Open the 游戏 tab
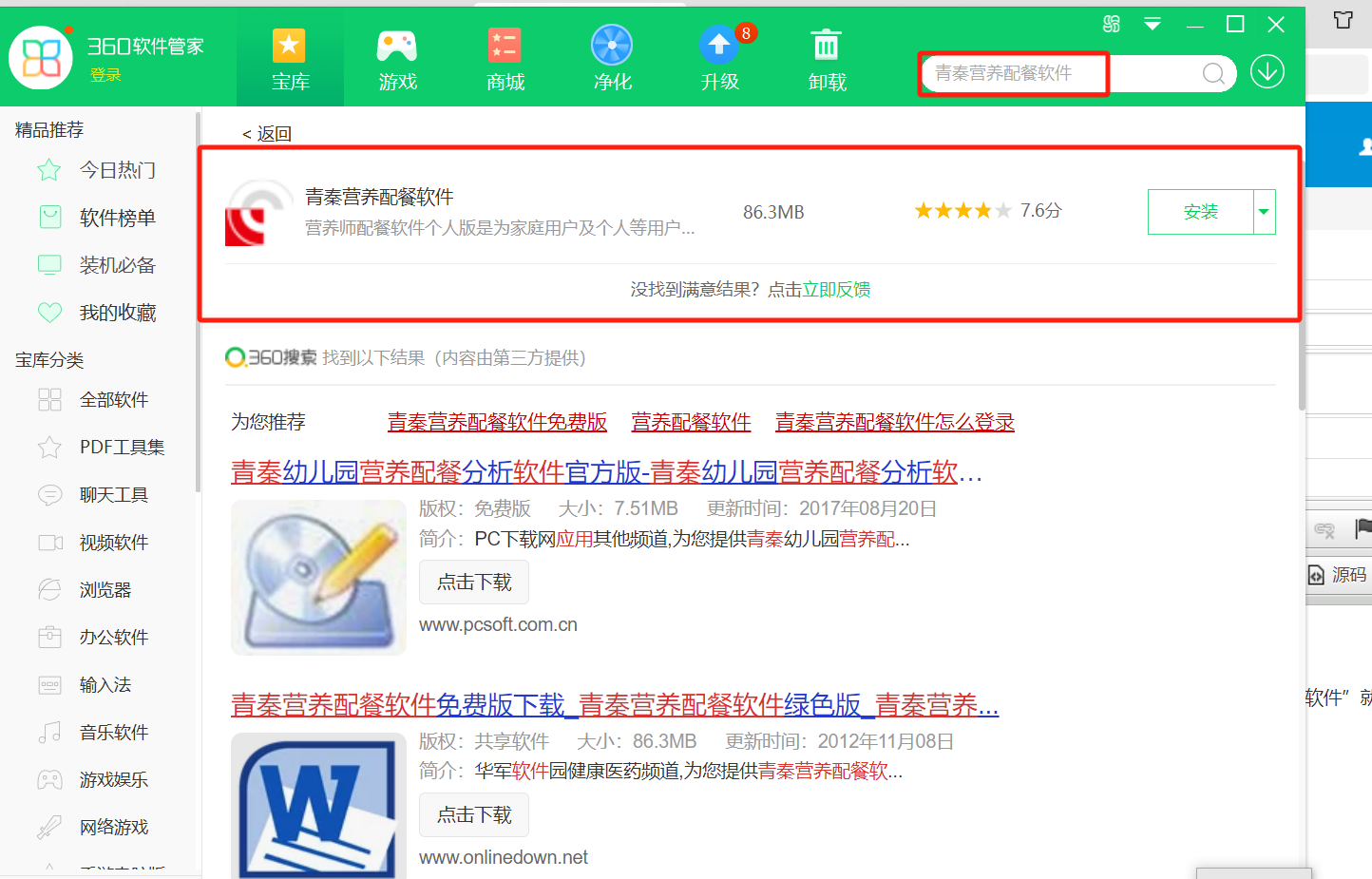The height and width of the screenshot is (879, 1372). coord(397,59)
